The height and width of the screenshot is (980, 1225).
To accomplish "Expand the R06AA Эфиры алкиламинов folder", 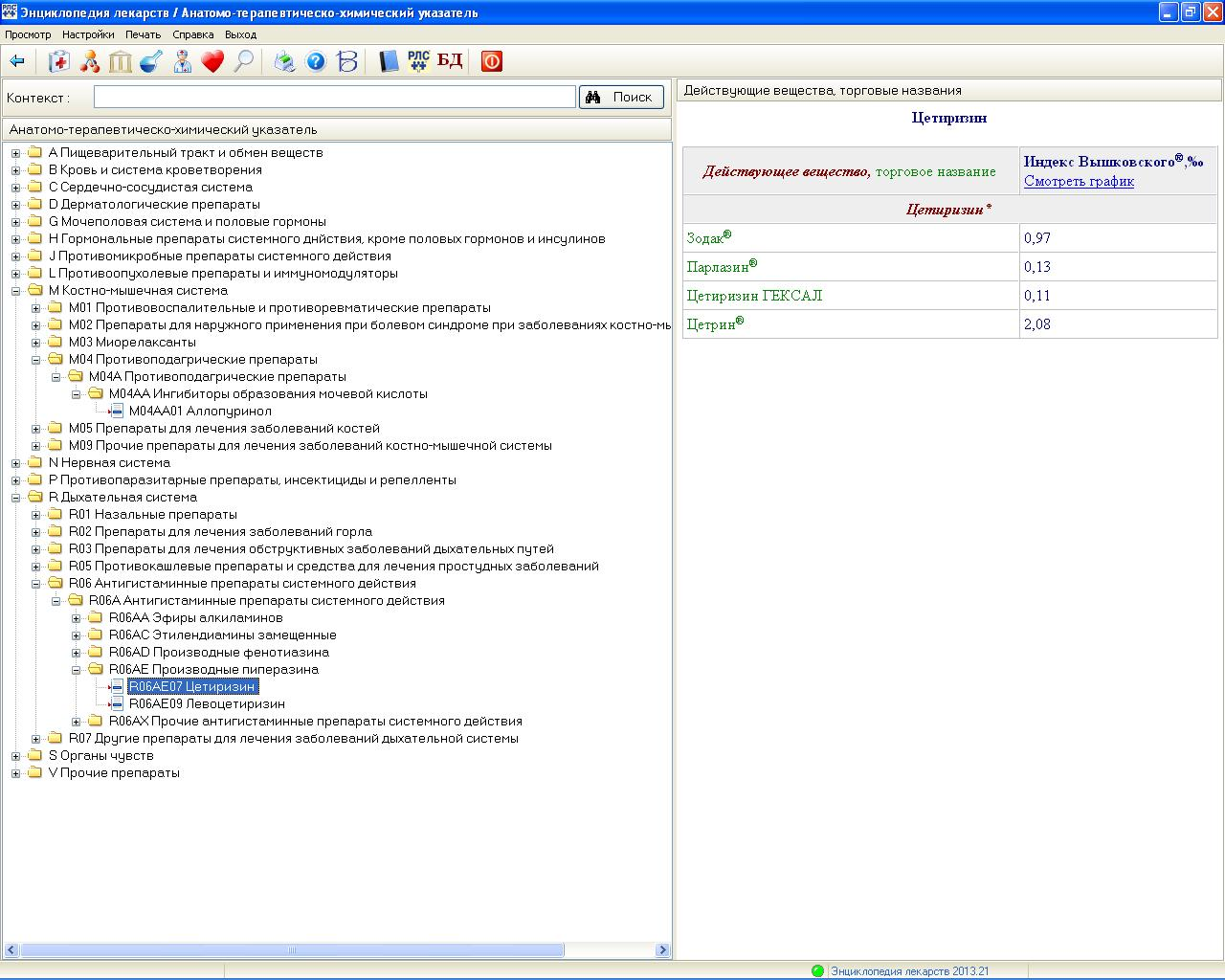I will click(77, 618).
